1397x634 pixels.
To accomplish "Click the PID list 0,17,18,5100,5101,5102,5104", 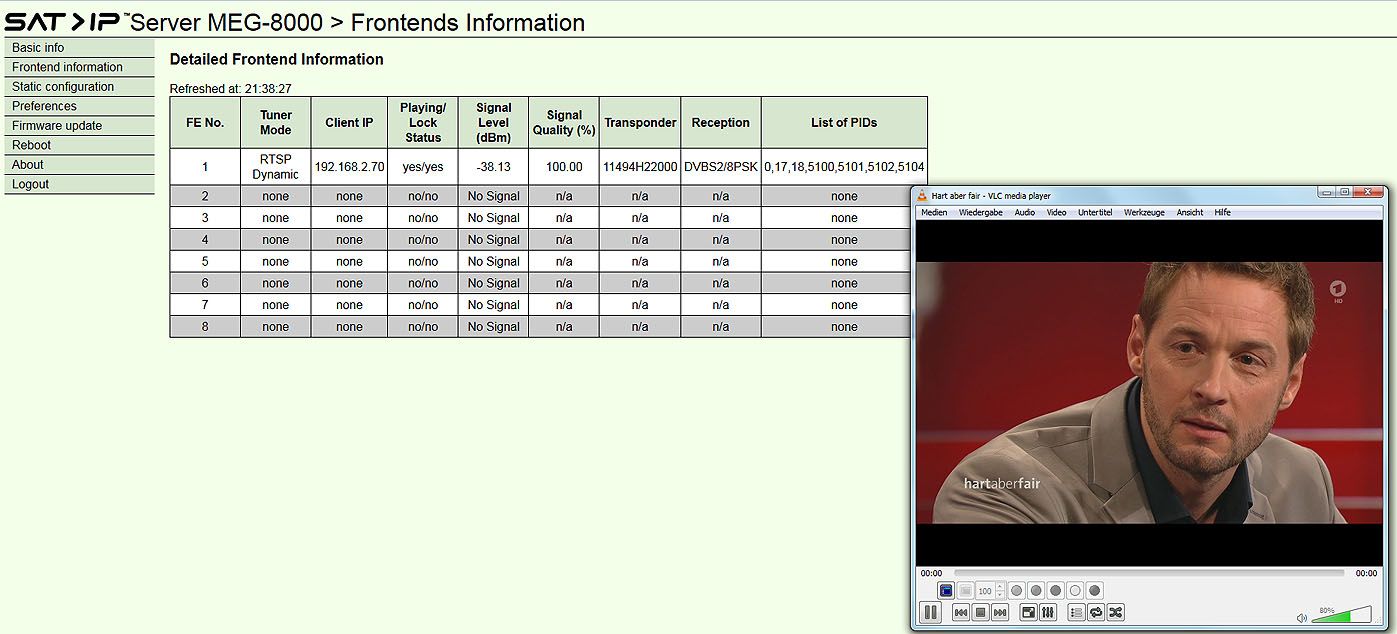I will (844, 167).
